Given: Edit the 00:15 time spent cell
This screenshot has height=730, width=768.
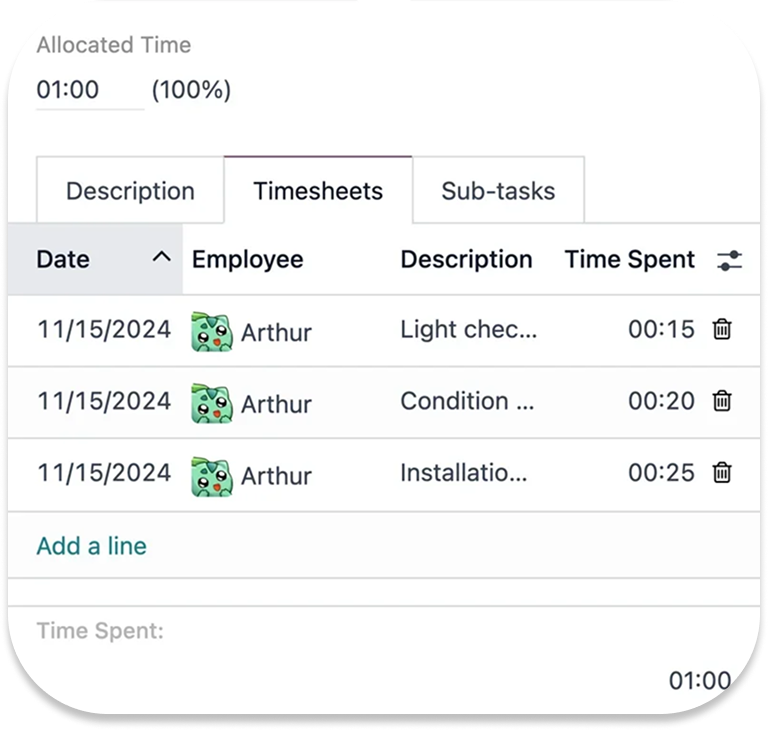Looking at the screenshot, I should pyautogui.click(x=661, y=329).
